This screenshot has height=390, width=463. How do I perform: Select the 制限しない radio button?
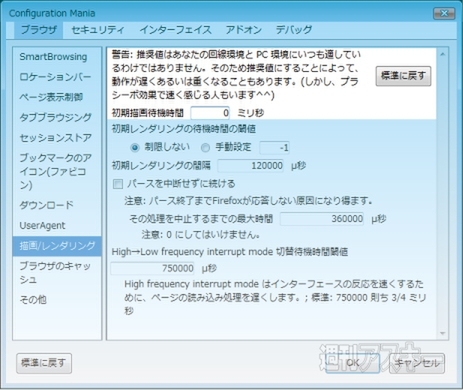pos(135,147)
